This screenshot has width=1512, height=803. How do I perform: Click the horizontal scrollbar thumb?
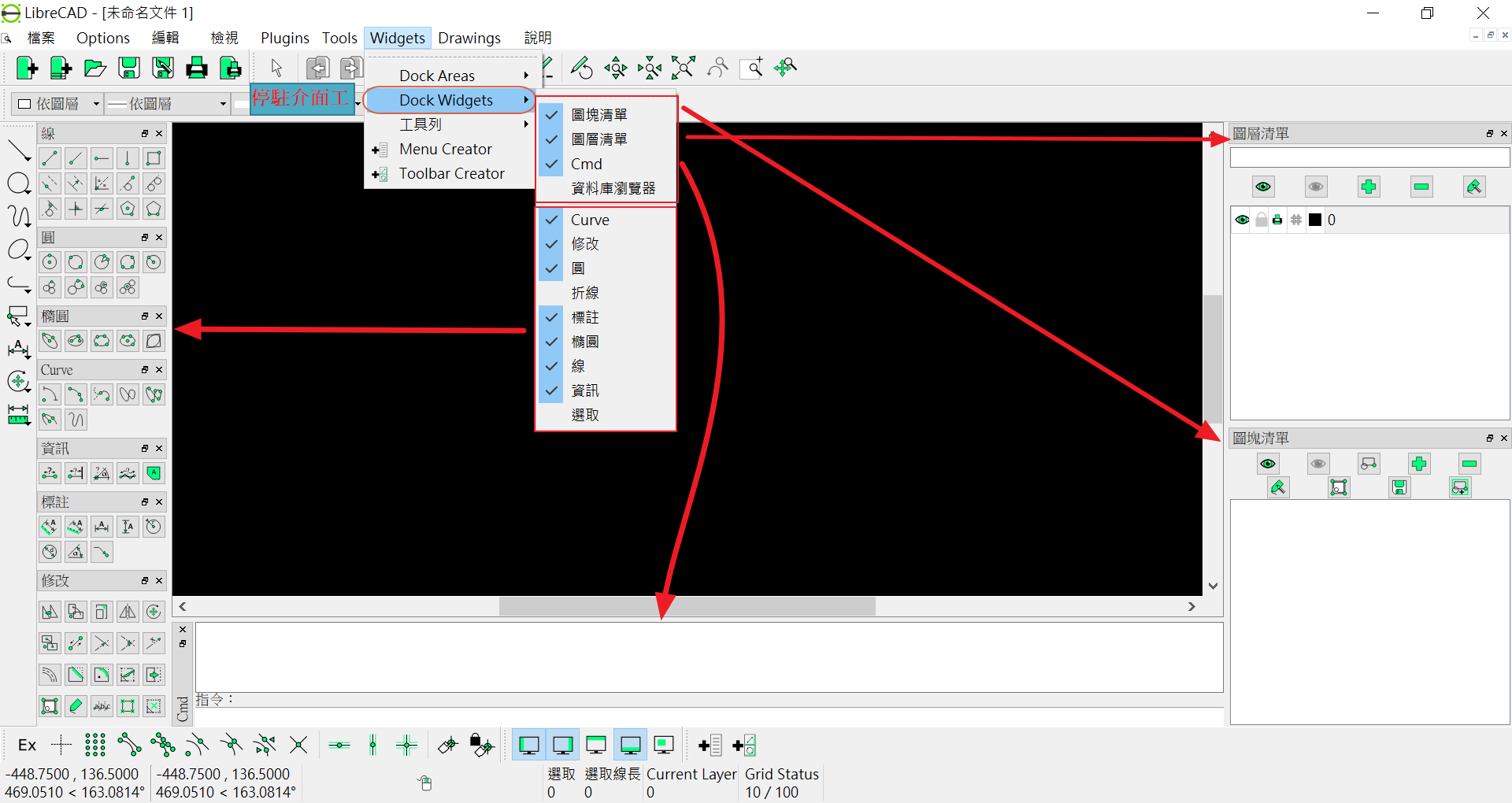click(687, 606)
